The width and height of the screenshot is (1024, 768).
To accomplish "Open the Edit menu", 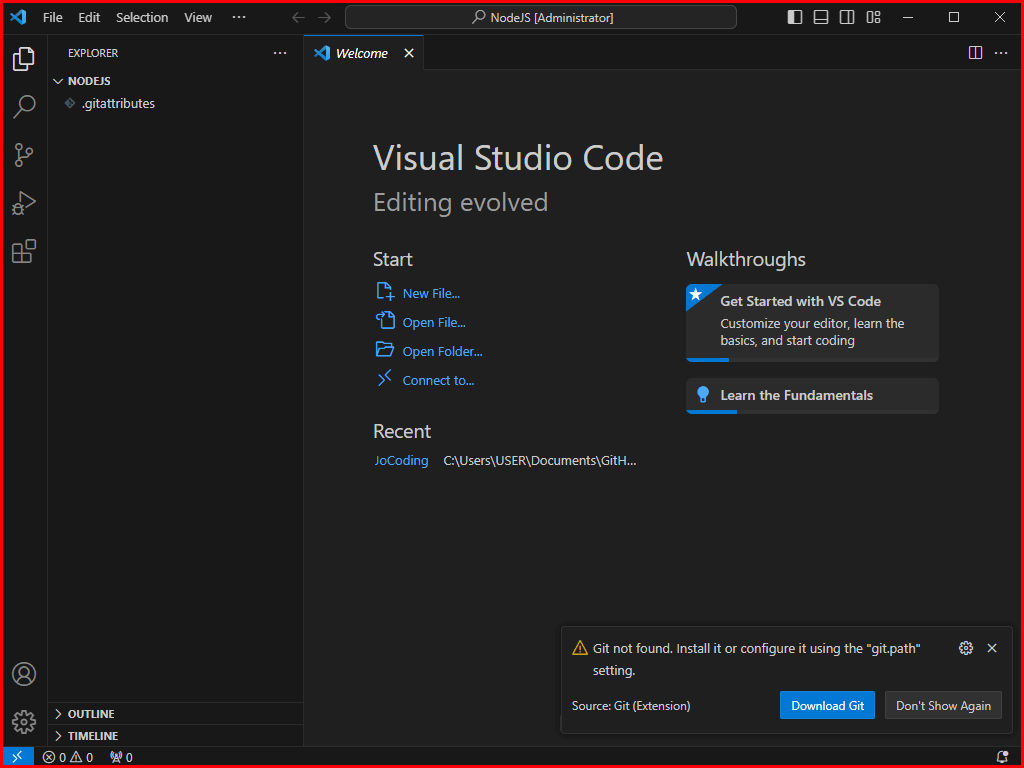I will 89,18.
